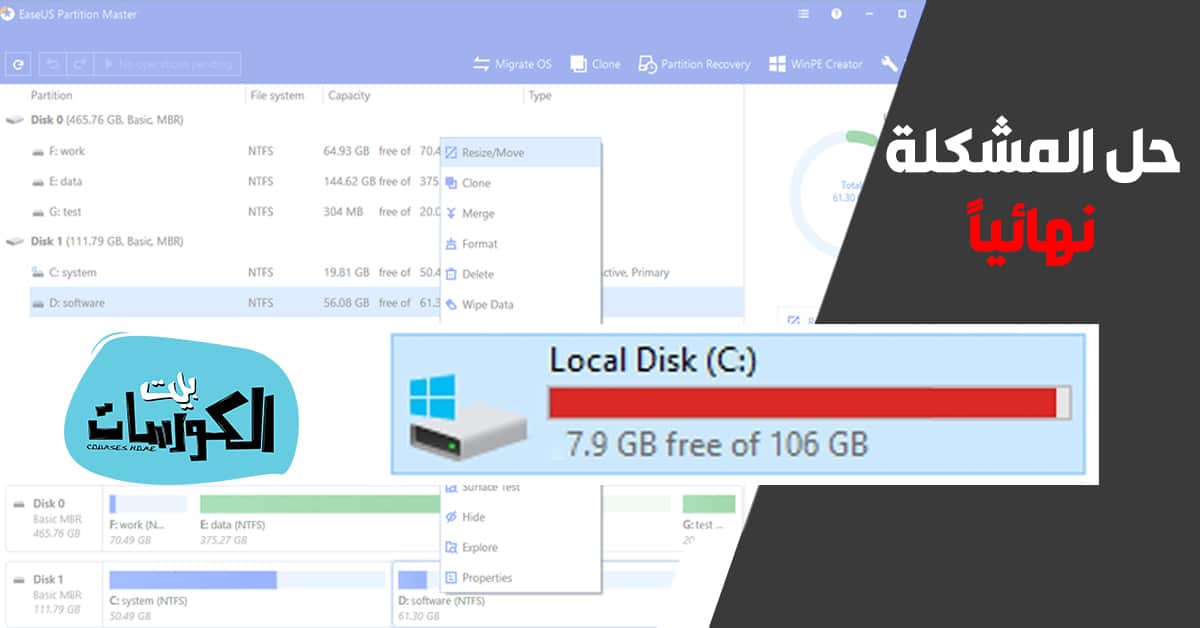Viewport: 1200px width, 628px height.
Task: Click the Capacity column header
Action: point(349,96)
